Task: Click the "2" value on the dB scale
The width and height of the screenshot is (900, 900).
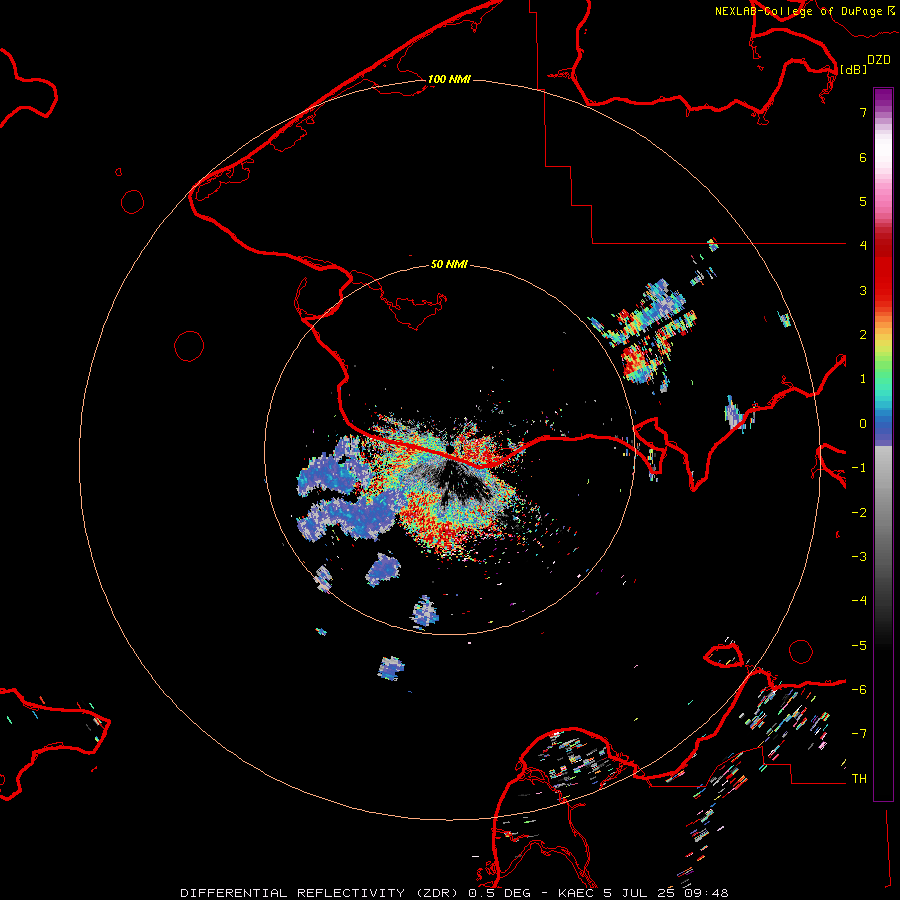Action: pyautogui.click(x=863, y=335)
